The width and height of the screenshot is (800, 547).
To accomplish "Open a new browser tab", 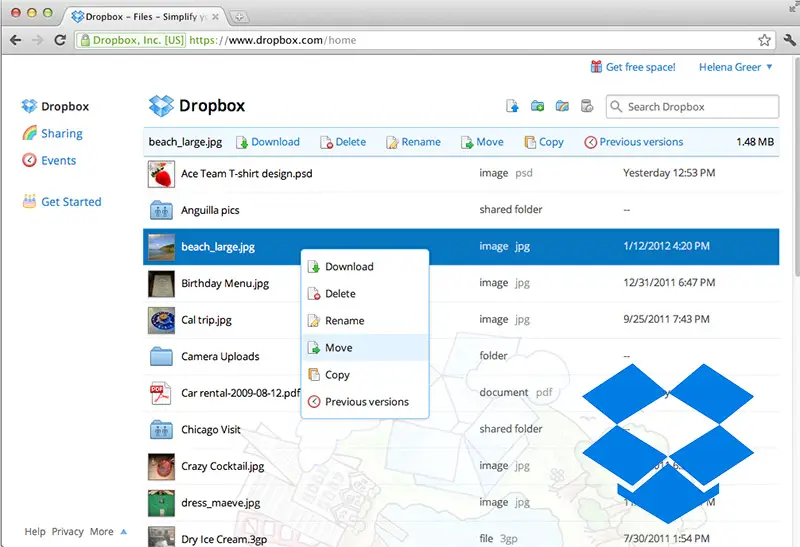I will coord(239,17).
